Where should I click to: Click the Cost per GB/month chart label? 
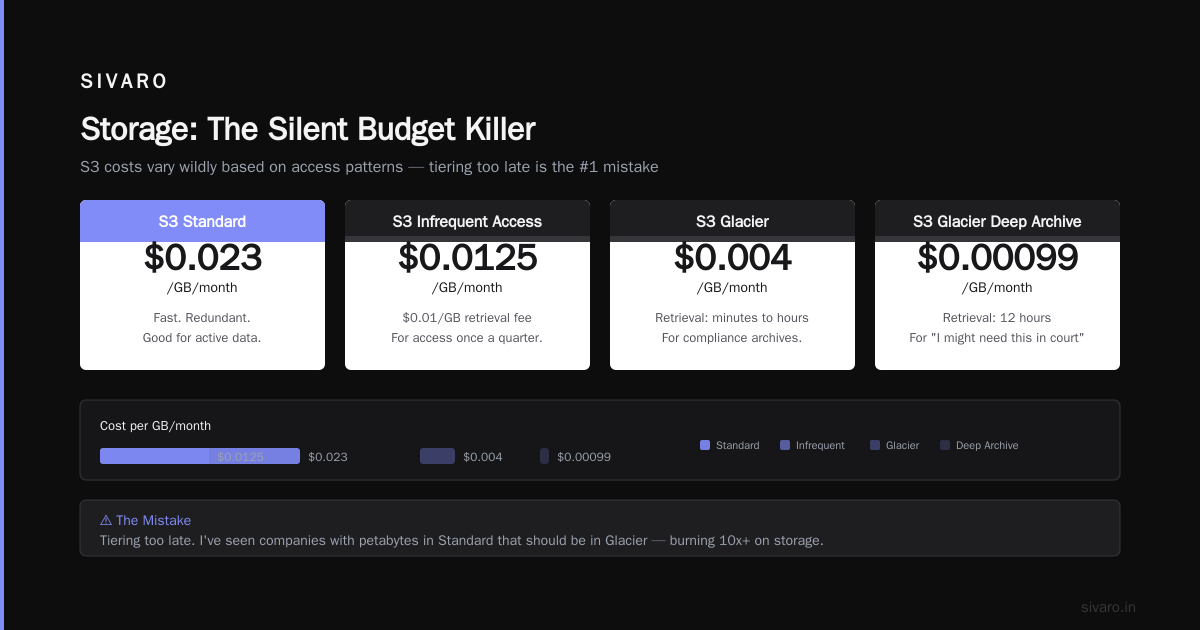tap(155, 426)
